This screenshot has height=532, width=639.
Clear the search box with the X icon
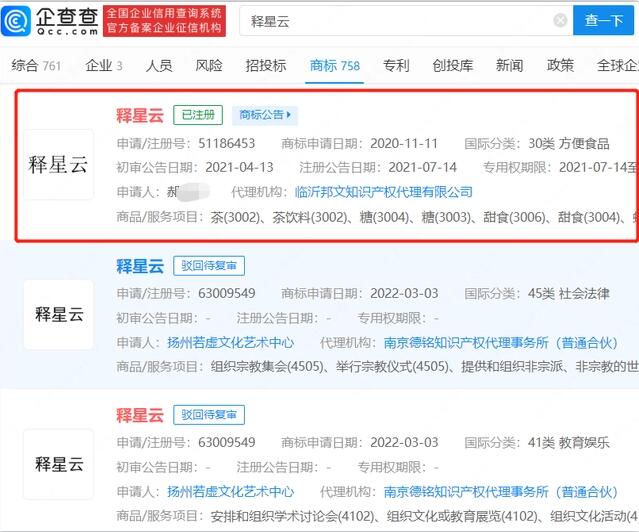pos(560,20)
